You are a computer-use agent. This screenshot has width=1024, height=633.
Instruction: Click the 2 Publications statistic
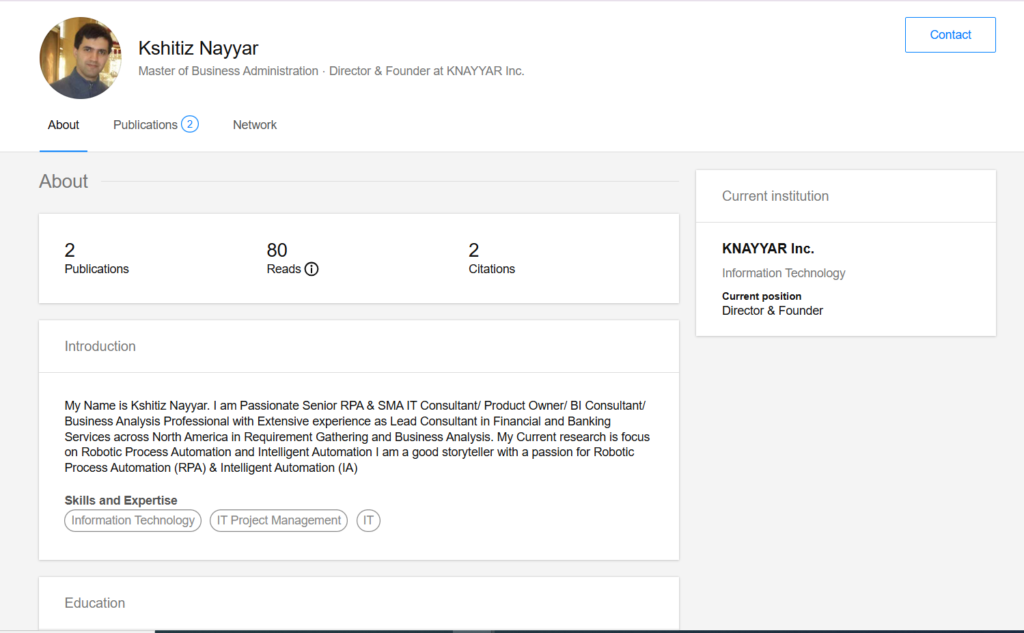tap(96, 258)
